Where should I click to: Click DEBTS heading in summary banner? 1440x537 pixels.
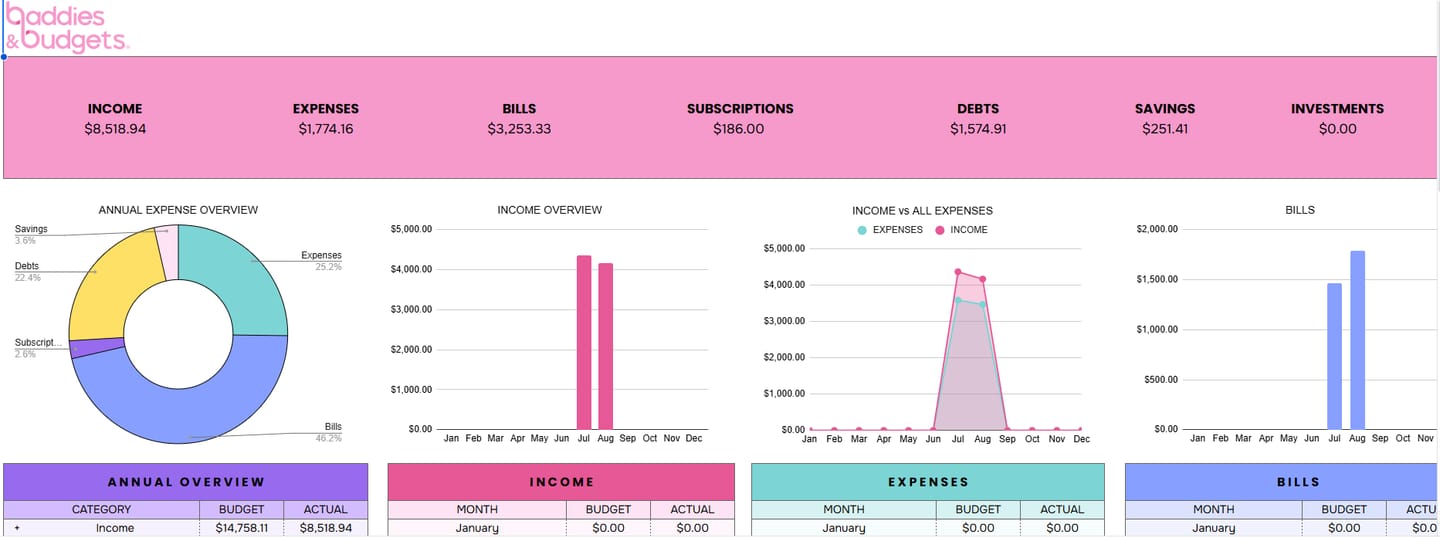click(x=978, y=109)
